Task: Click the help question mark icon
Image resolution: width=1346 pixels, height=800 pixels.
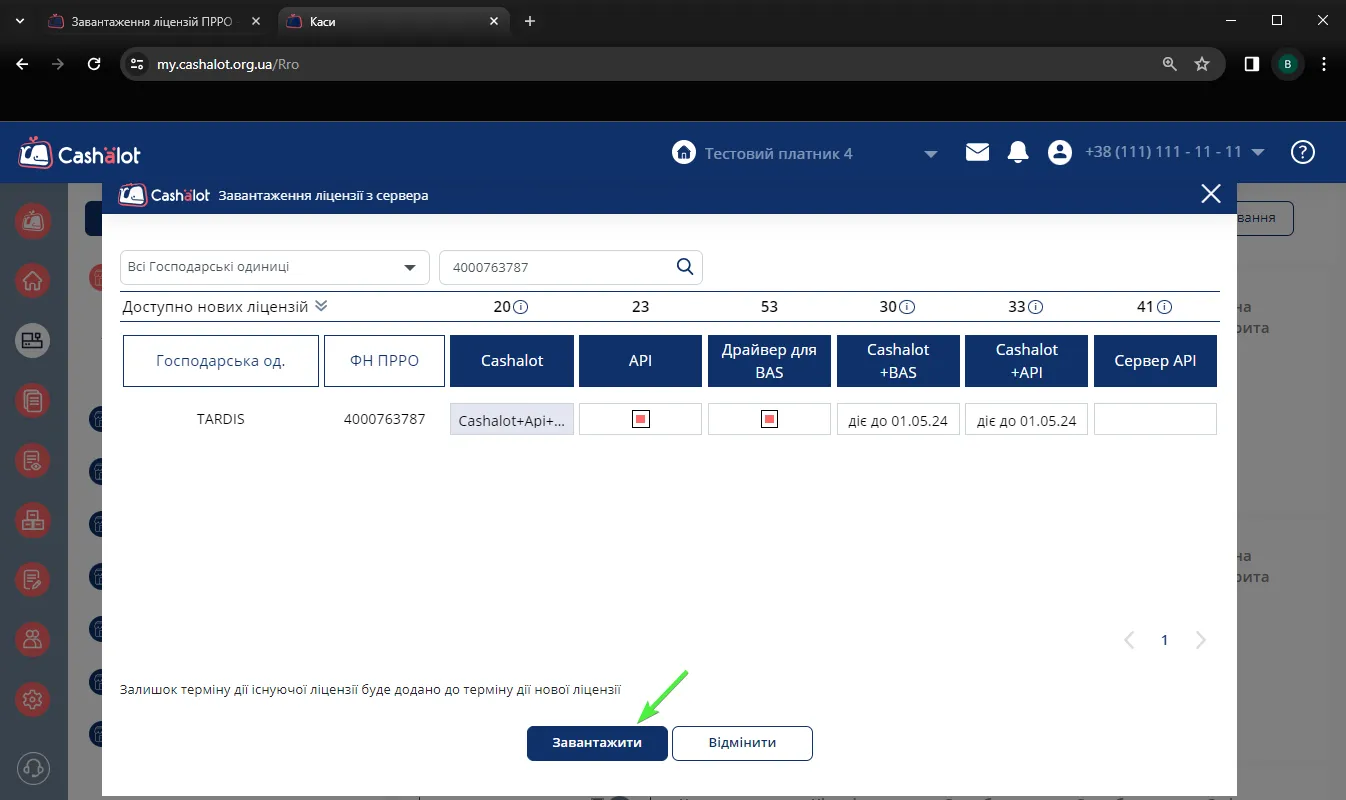Action: [x=1302, y=152]
